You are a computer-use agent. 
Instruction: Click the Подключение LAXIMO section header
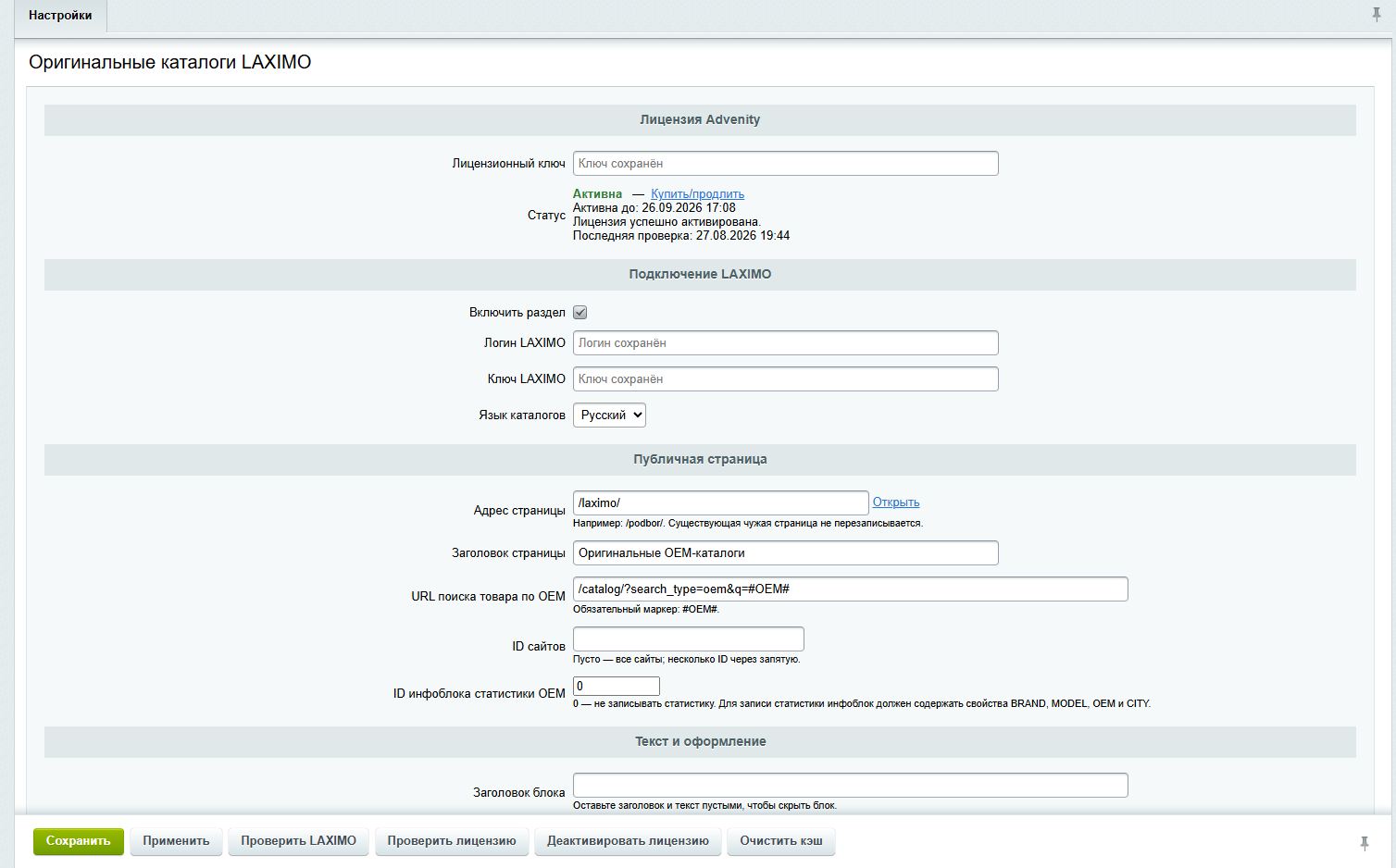[700, 275]
